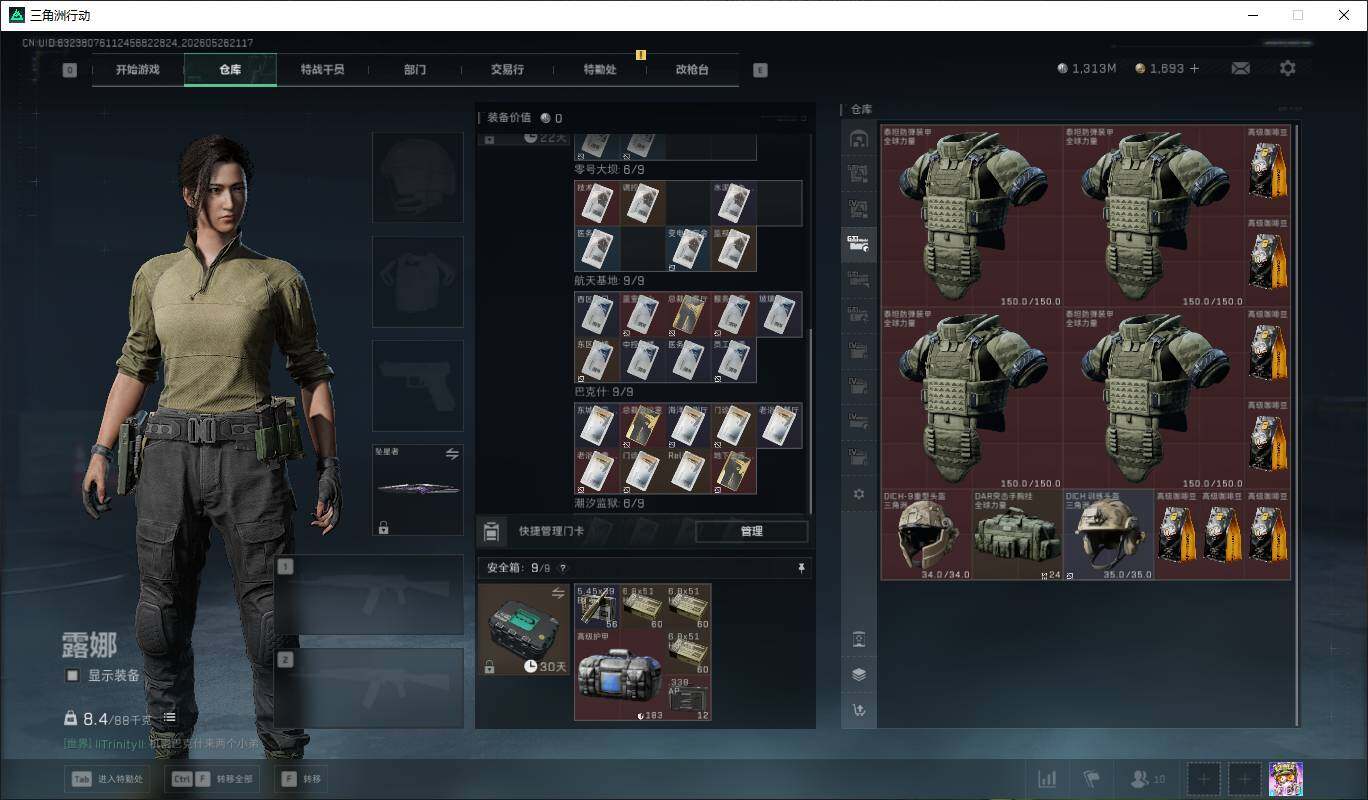Open the 改枪台 tab

pos(692,70)
